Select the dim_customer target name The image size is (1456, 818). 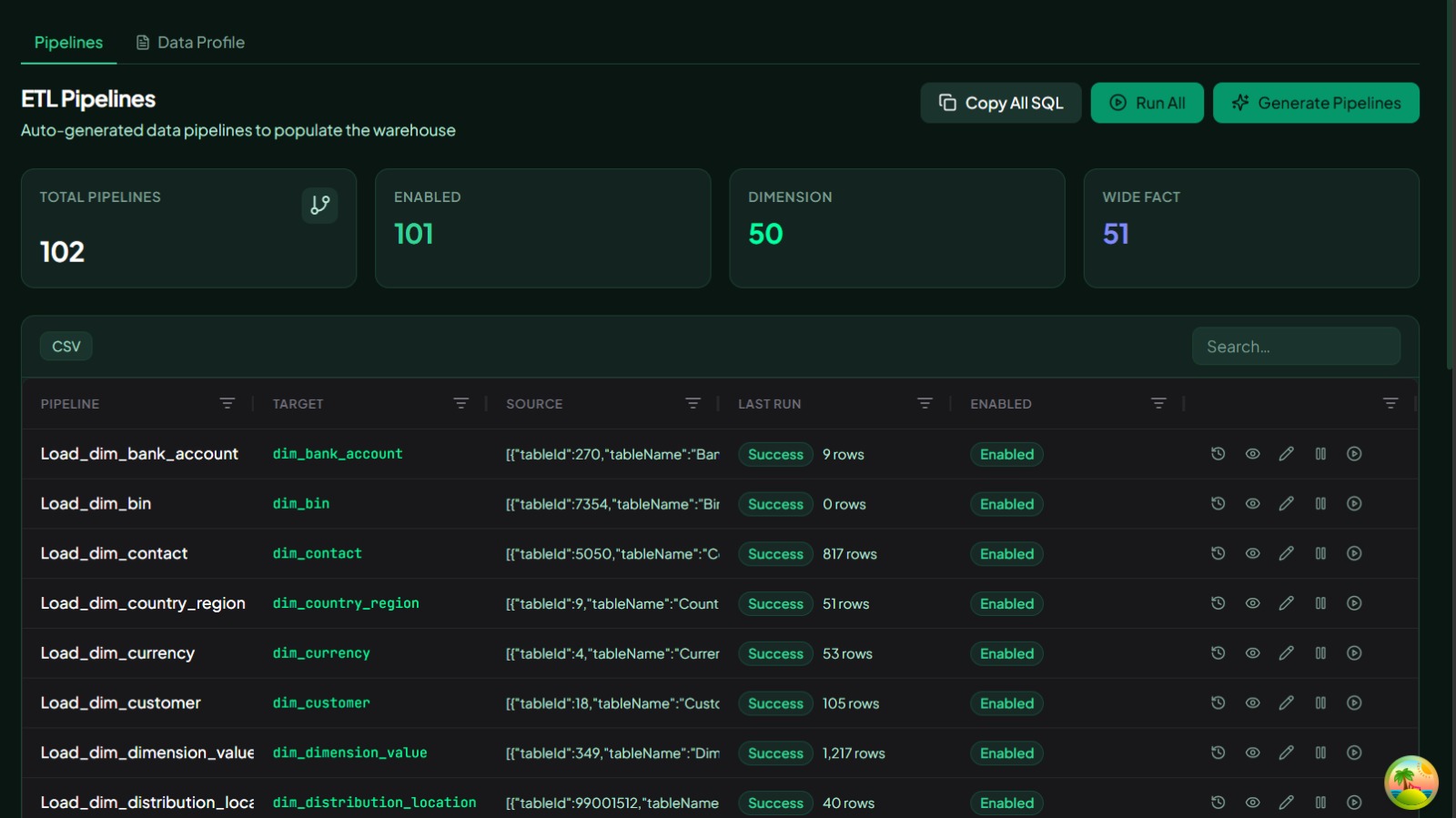(321, 703)
